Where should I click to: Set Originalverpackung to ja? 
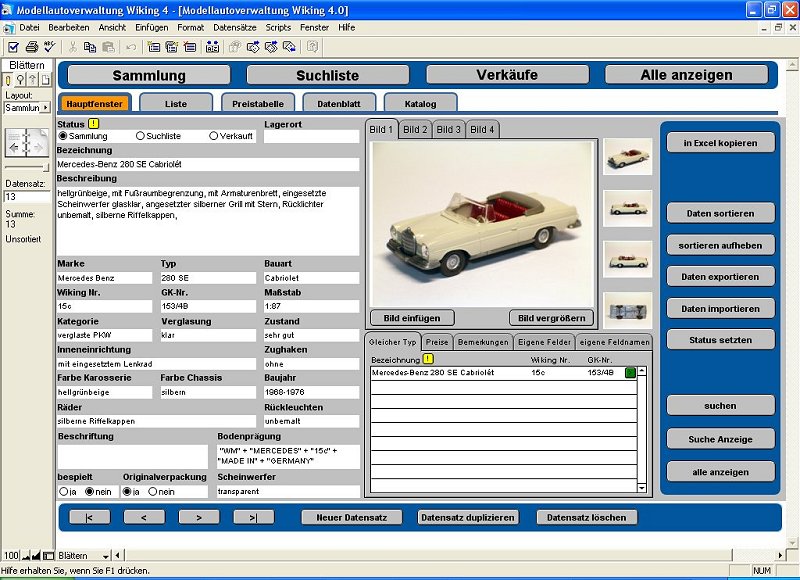(x=127, y=492)
